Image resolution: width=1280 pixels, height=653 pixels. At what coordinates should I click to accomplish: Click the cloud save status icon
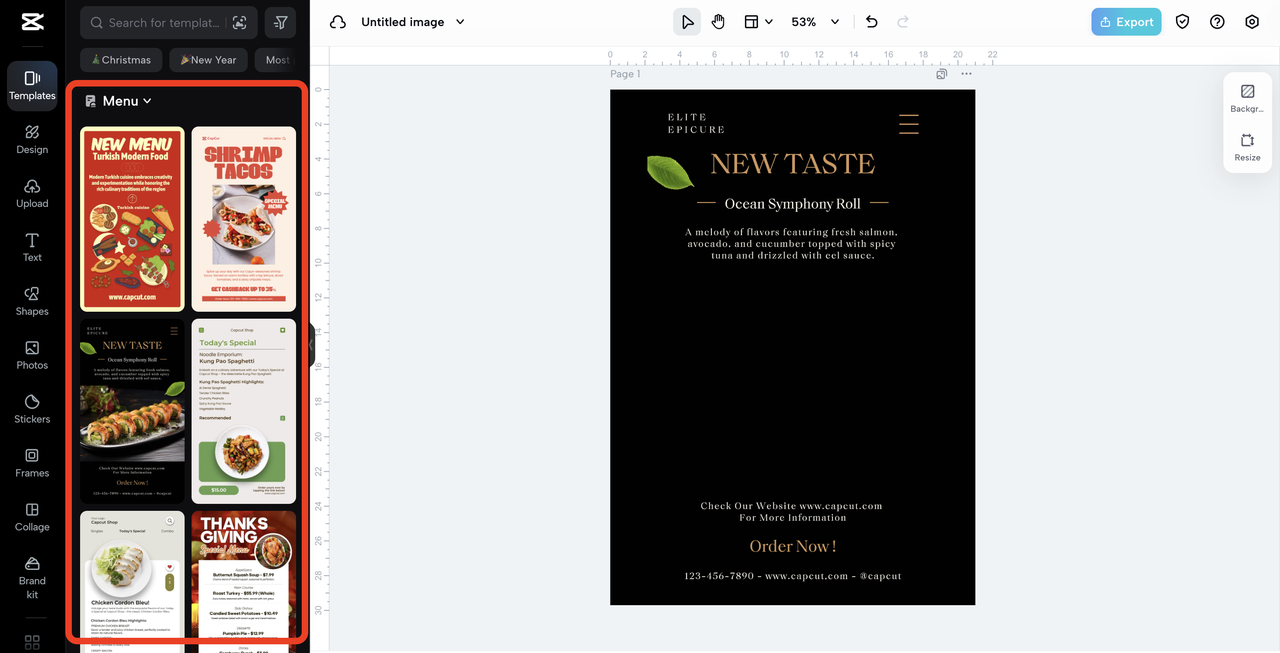(338, 22)
